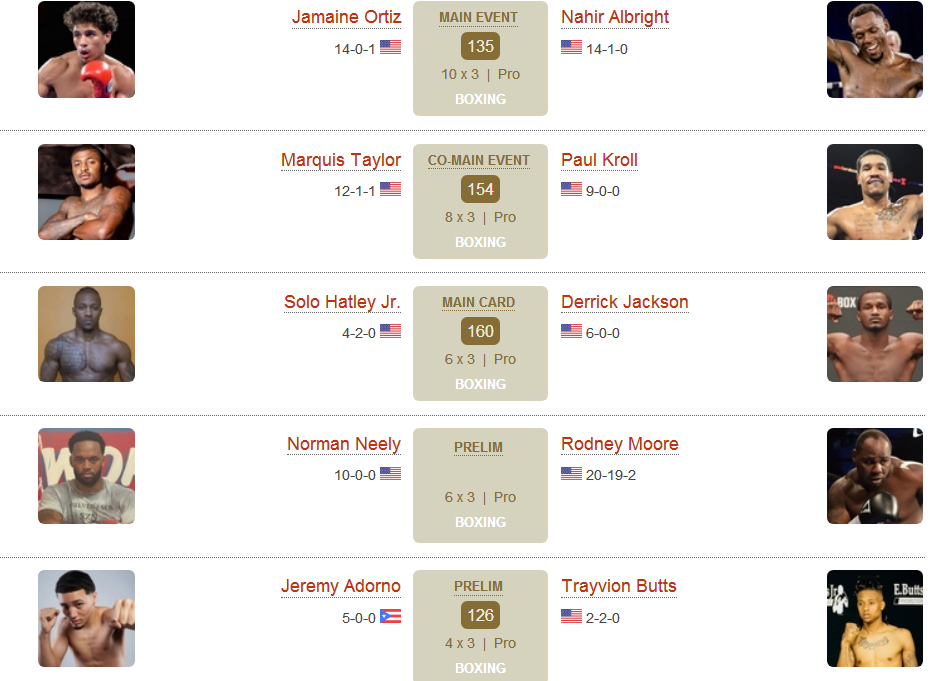Click the 135 weight badge in main event
The height and width of the screenshot is (681, 947).
coord(480,46)
